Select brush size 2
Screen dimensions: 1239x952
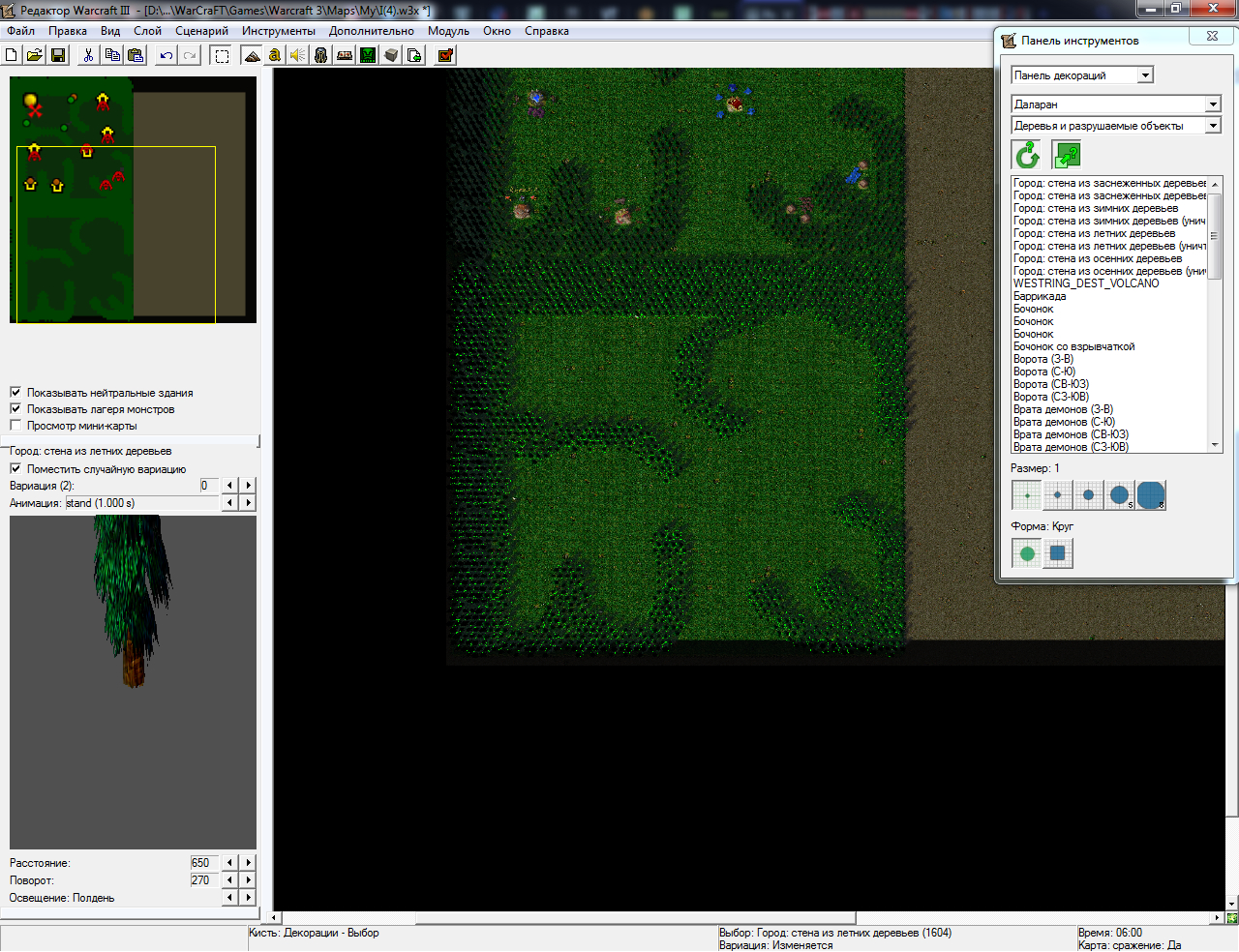(1058, 495)
